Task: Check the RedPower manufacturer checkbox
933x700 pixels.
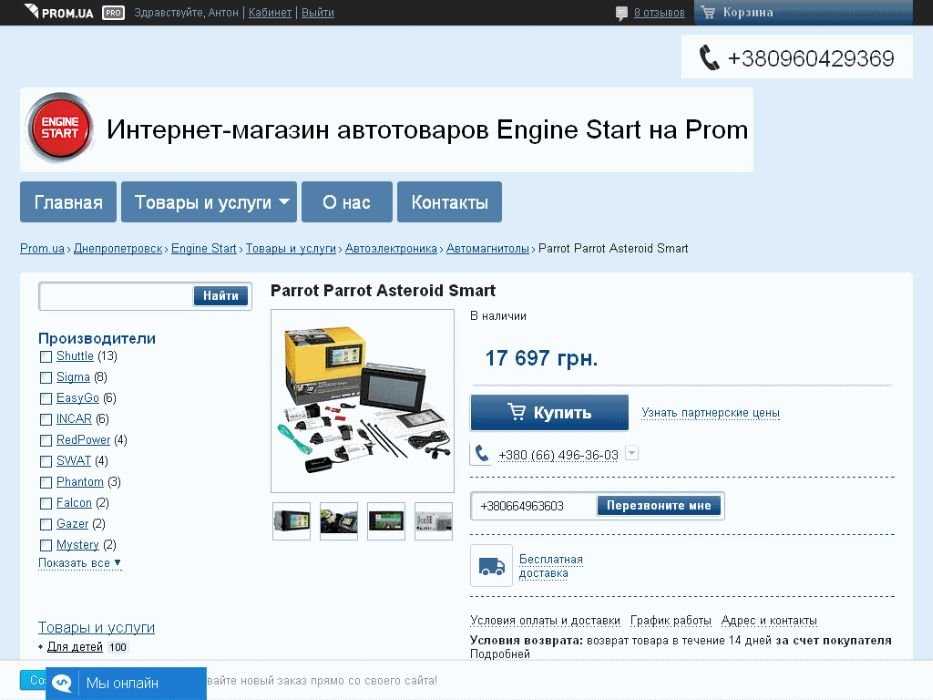Action: tap(46, 440)
